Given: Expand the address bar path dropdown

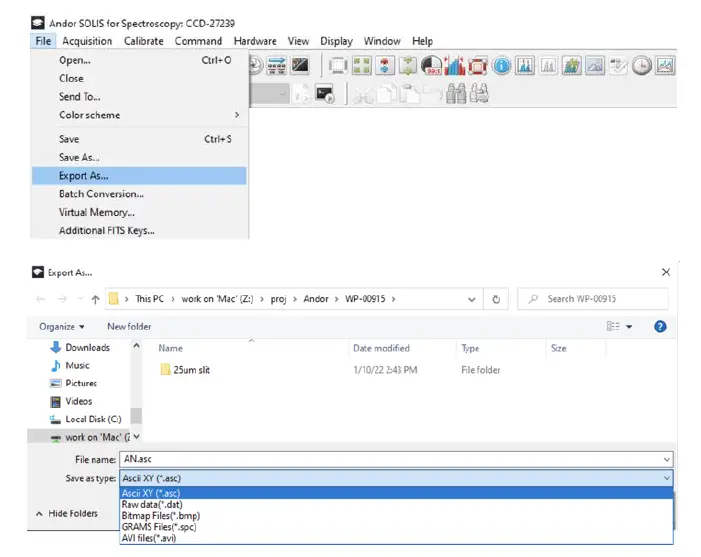Looking at the screenshot, I should tap(471, 300).
